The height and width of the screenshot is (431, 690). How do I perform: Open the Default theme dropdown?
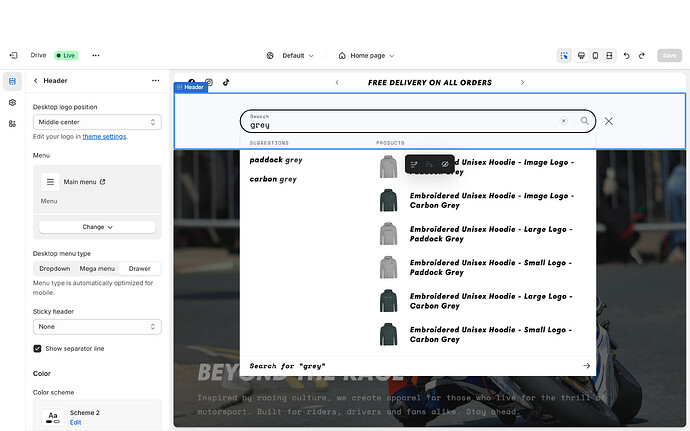(291, 56)
